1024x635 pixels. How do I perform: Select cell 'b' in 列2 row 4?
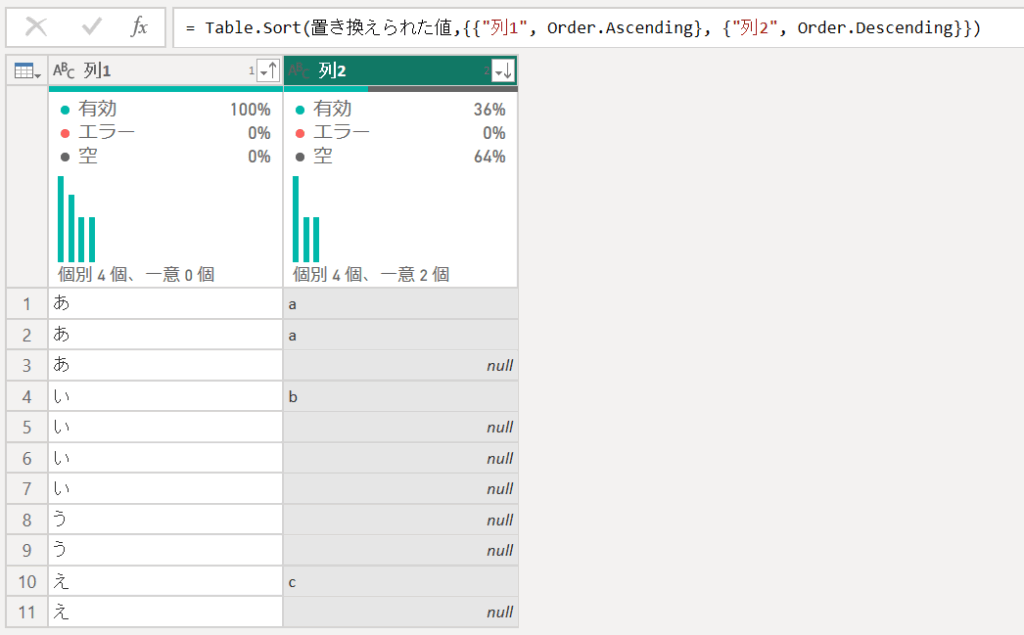401,397
